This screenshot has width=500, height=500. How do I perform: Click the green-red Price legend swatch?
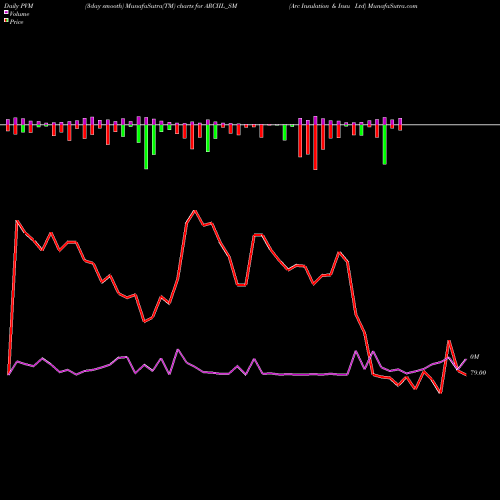click(x=6, y=21)
